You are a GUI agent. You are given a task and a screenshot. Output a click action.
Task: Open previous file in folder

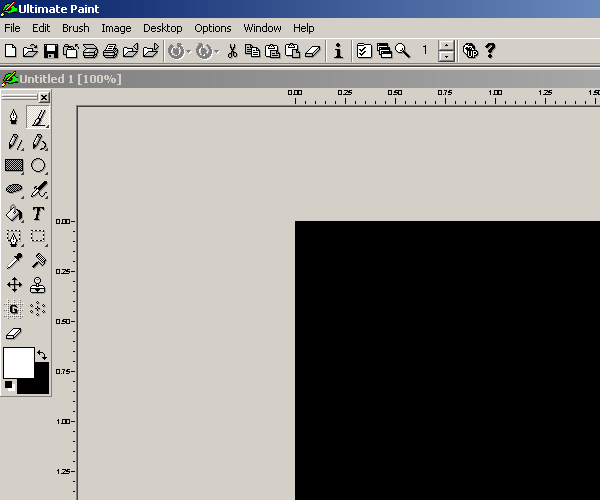click(x=130, y=51)
